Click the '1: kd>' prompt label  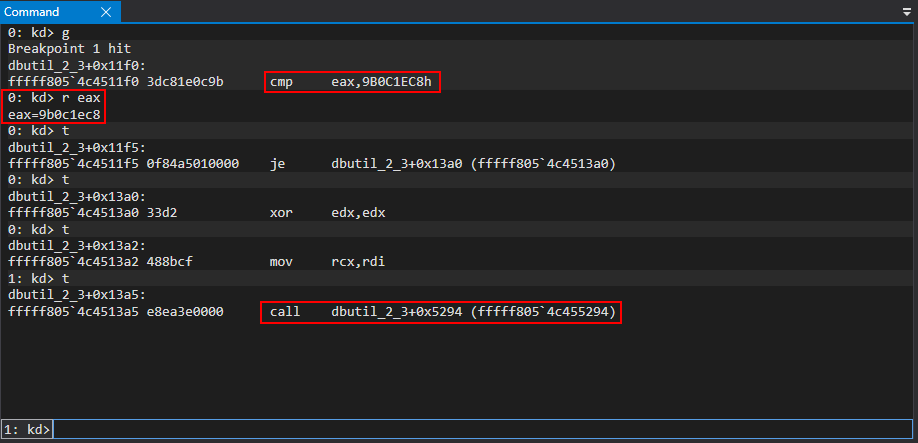(27, 429)
